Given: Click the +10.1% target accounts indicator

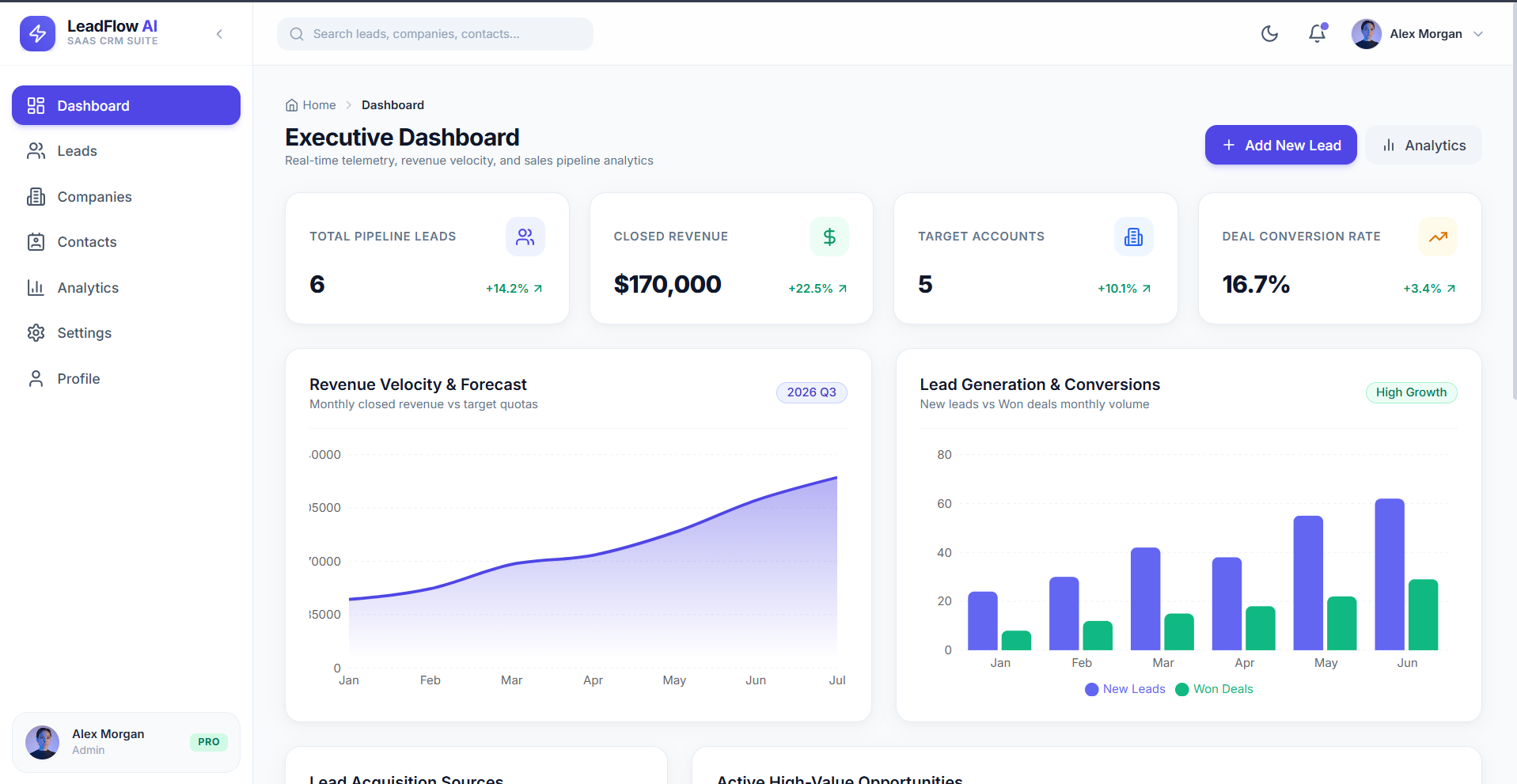Looking at the screenshot, I should tap(1124, 289).
